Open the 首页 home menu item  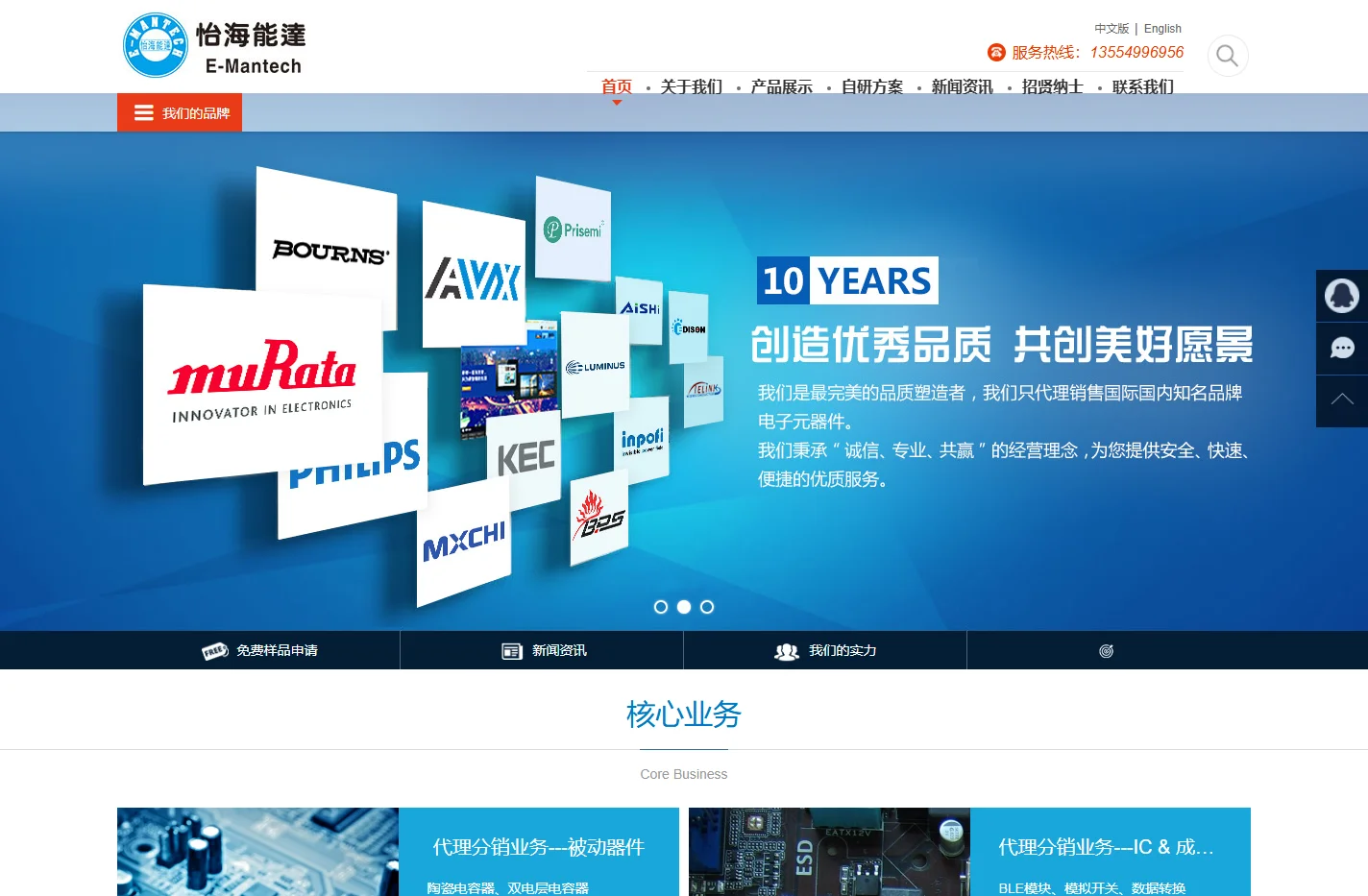point(617,86)
